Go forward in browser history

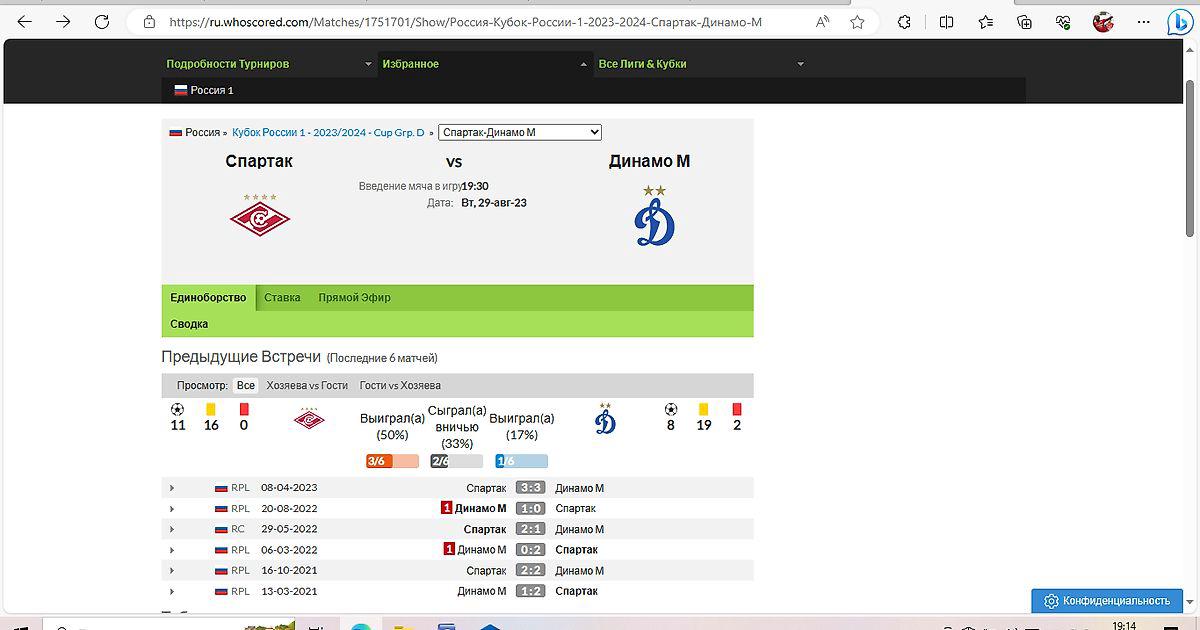pos(63,21)
